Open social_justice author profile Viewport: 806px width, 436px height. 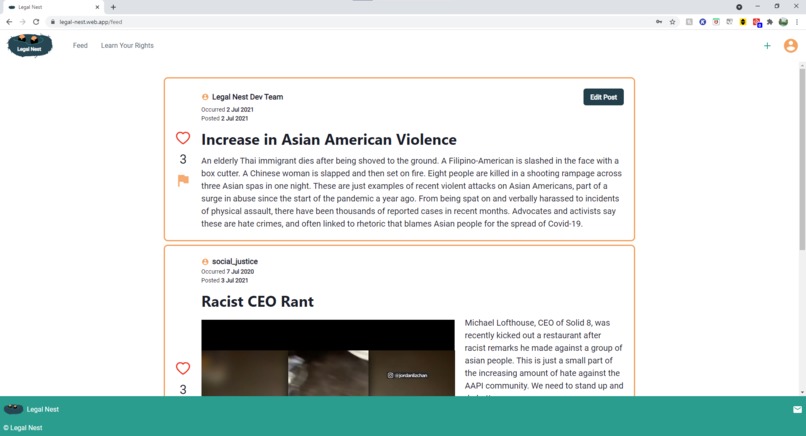tap(235, 261)
